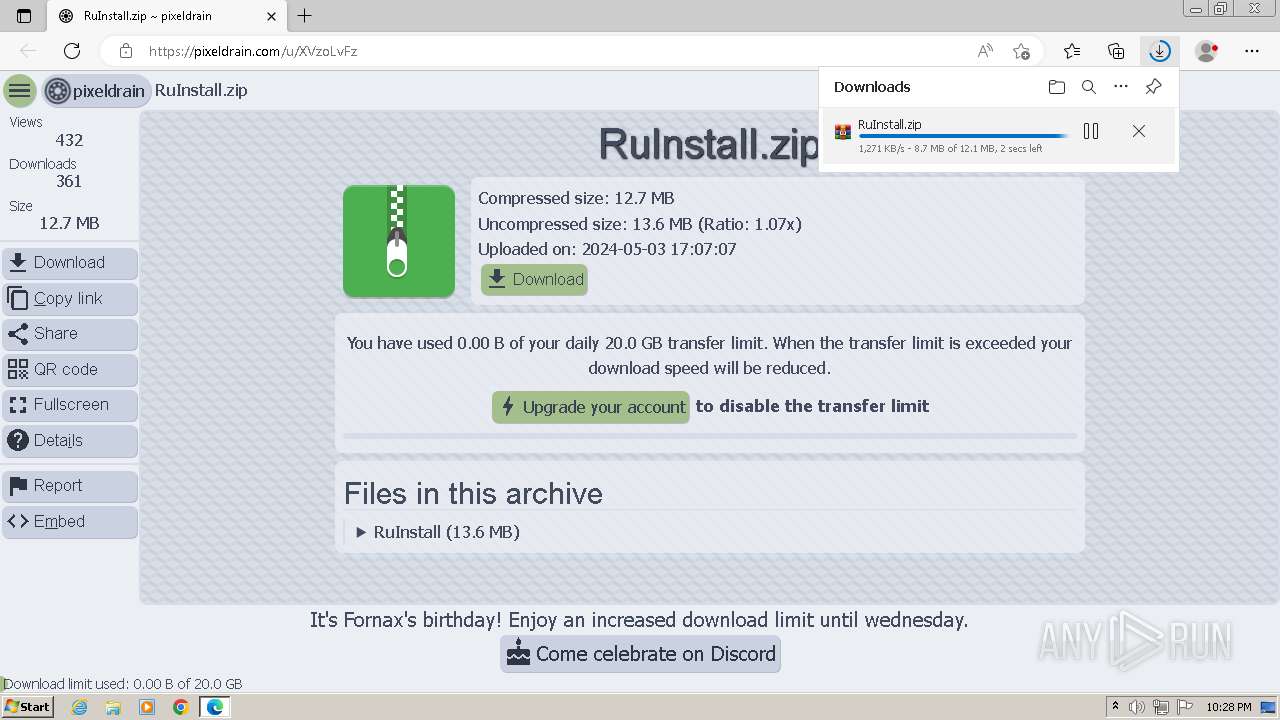The height and width of the screenshot is (720, 1280).
Task: Copy the file link
Action: [70, 298]
